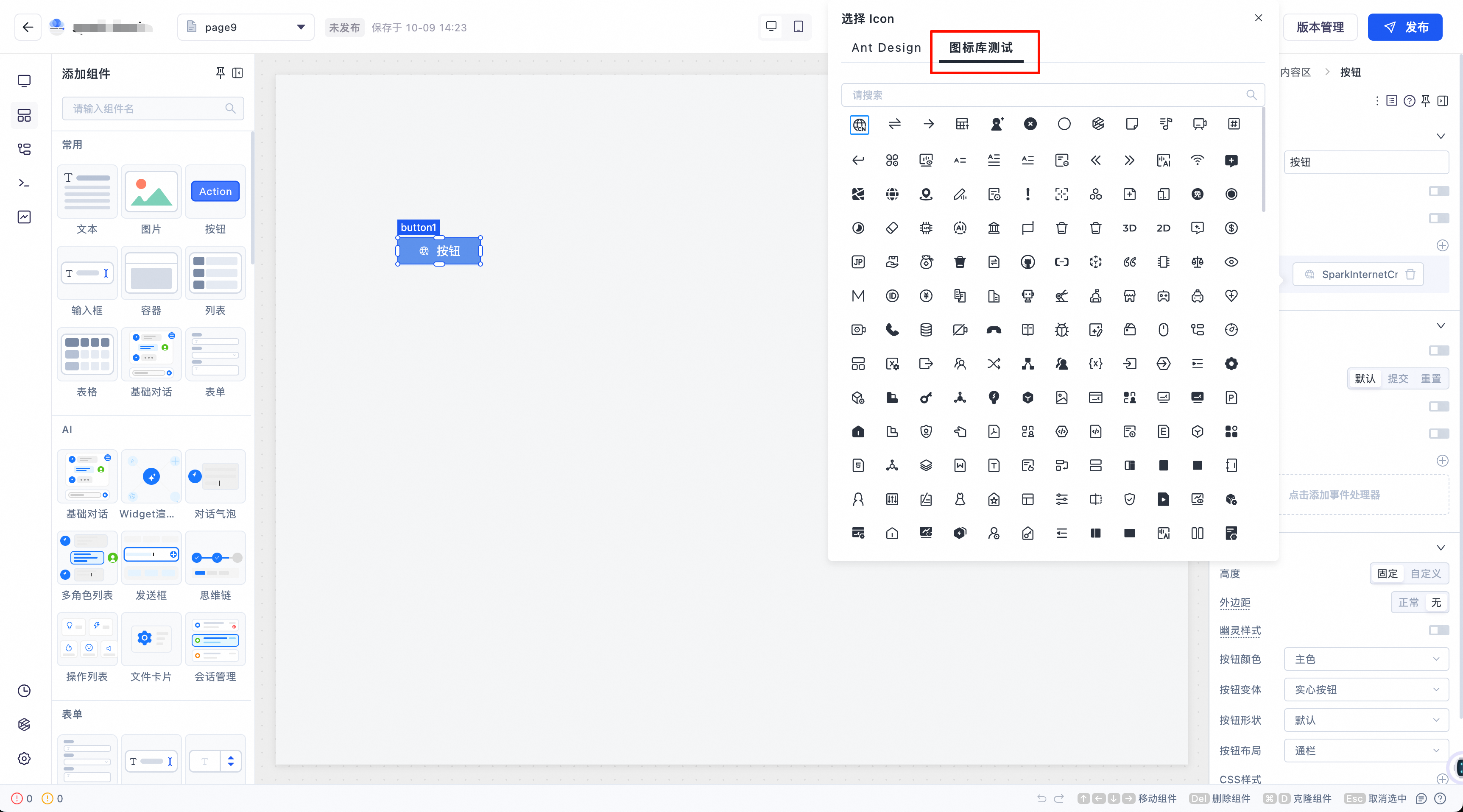1463x812 pixels.
Task: Open the settings gear in left sidebar
Action: coord(24,759)
